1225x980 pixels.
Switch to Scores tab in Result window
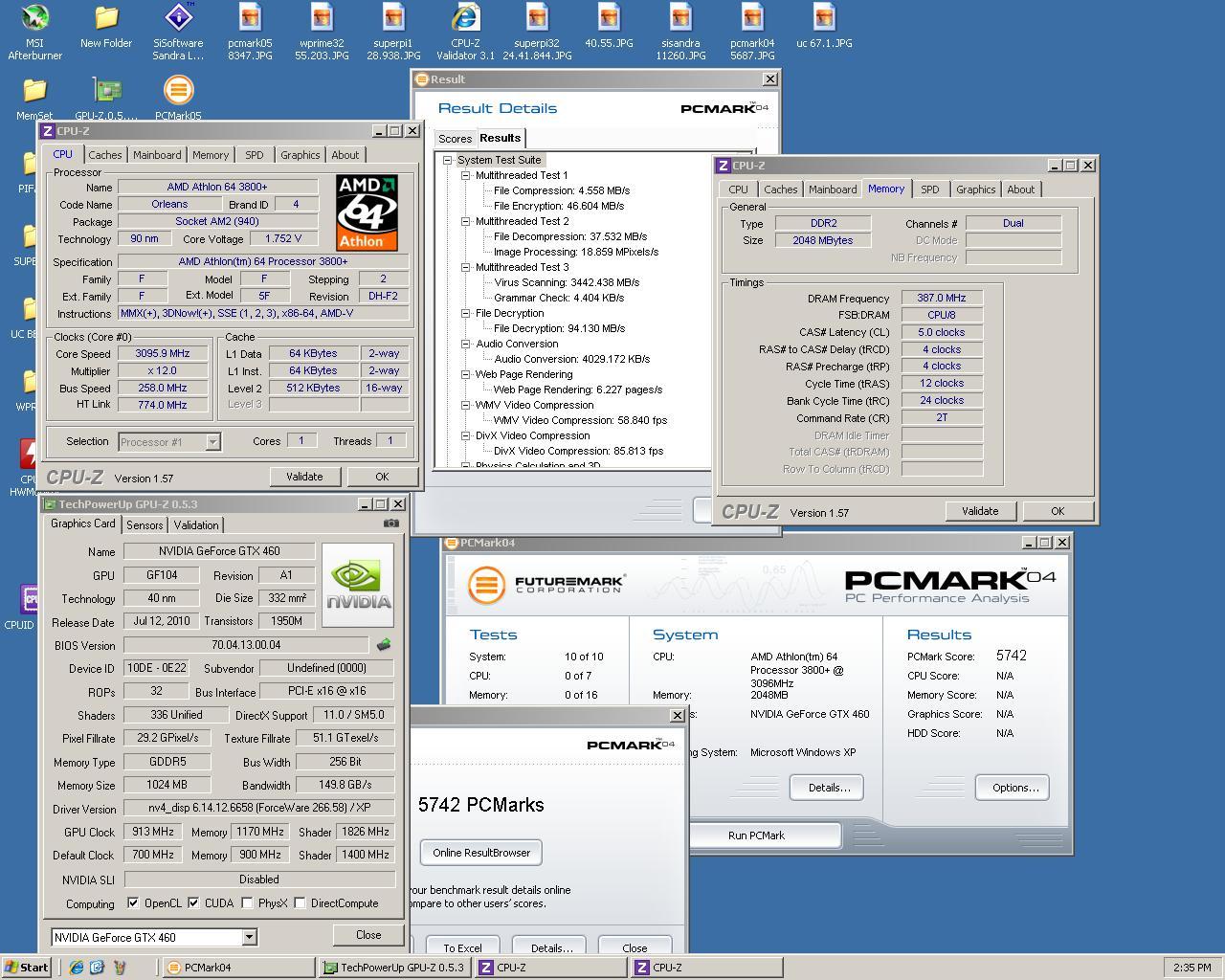coord(455,139)
